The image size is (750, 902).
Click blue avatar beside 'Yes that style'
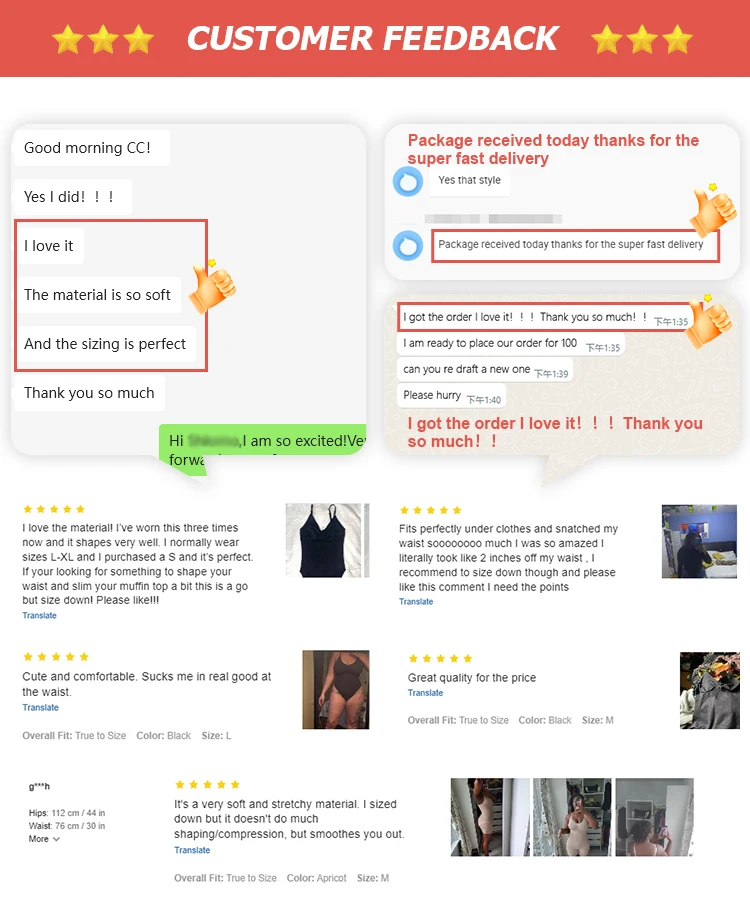coord(408,181)
